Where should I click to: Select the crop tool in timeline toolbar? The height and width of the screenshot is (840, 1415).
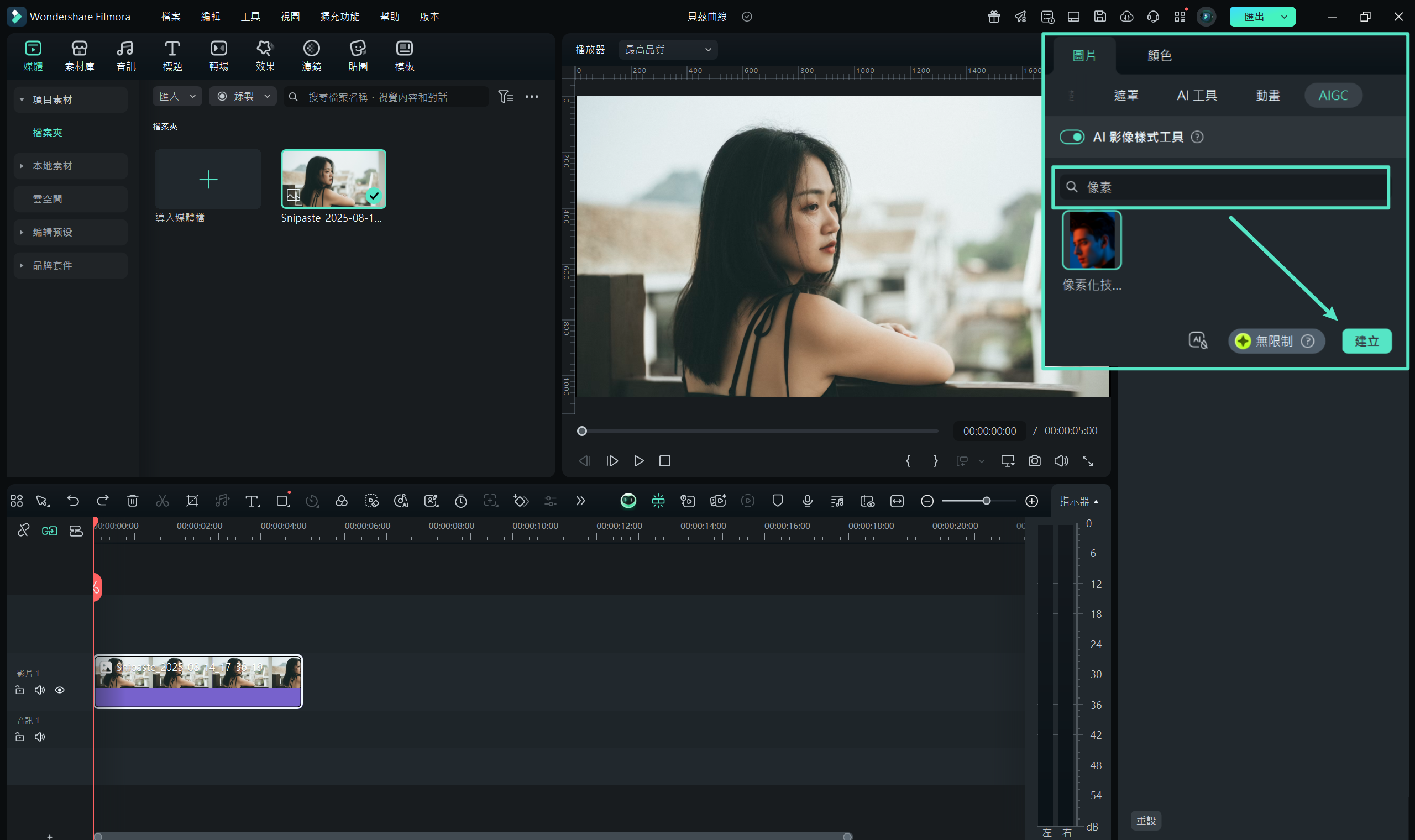(x=192, y=500)
